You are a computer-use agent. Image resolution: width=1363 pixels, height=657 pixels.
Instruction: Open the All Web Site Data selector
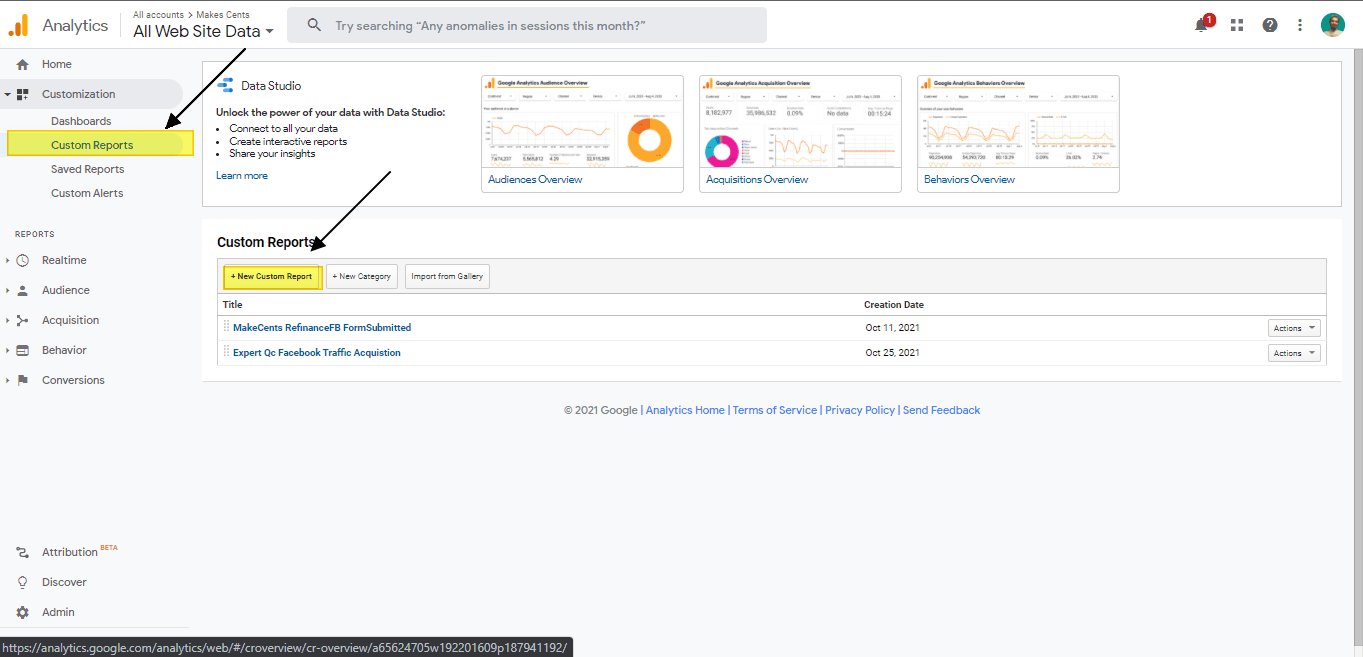click(x=203, y=31)
